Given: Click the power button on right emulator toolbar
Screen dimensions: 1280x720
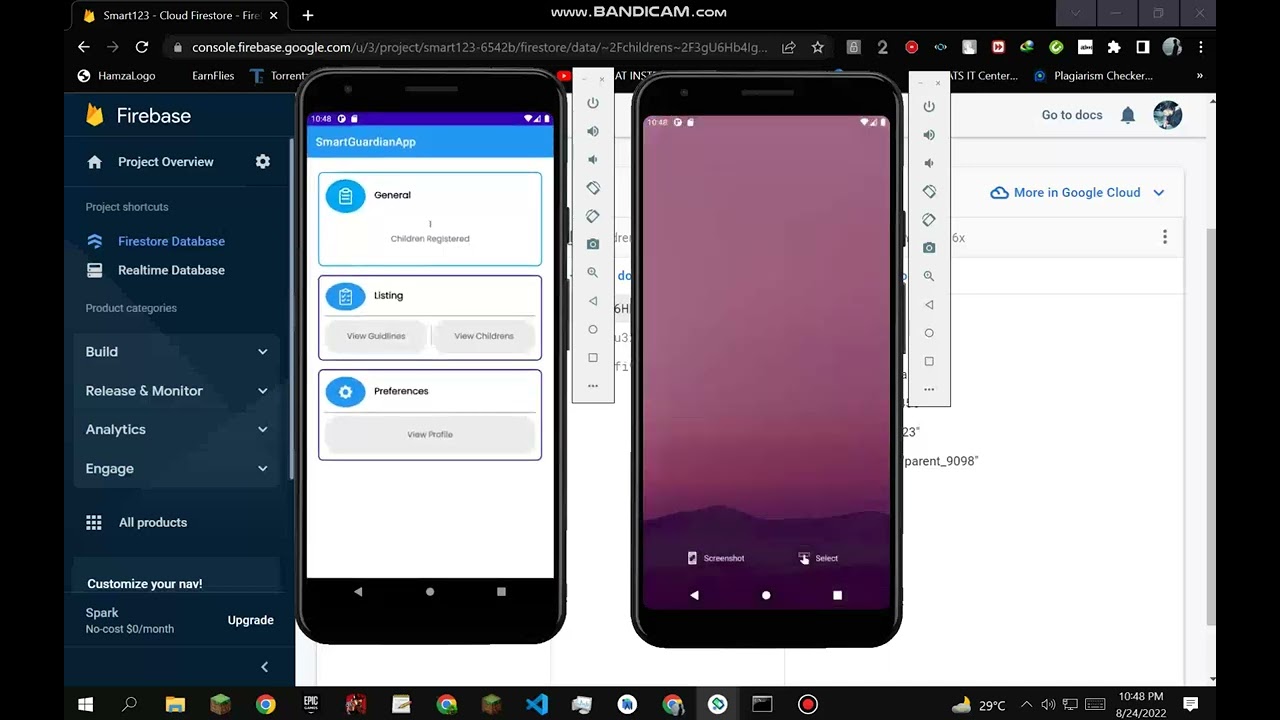Looking at the screenshot, I should click(x=929, y=106).
